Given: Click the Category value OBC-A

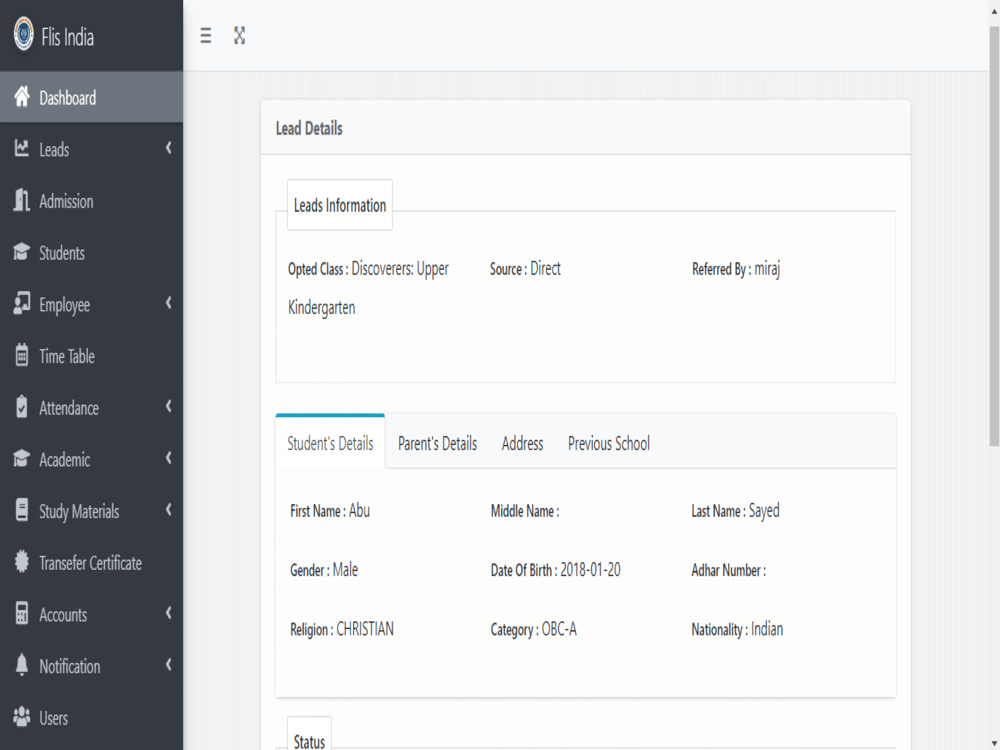Looking at the screenshot, I should point(559,629).
